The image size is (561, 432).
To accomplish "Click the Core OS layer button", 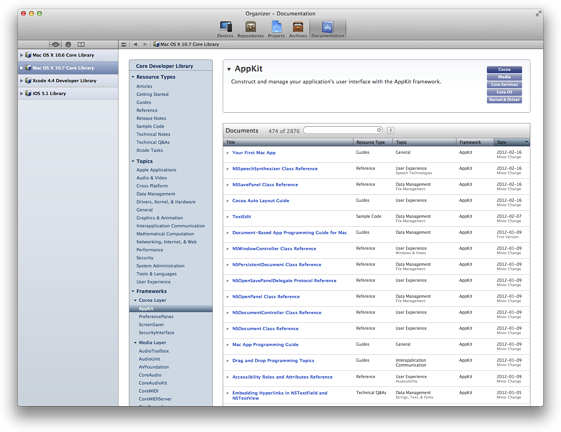I will tap(504, 92).
